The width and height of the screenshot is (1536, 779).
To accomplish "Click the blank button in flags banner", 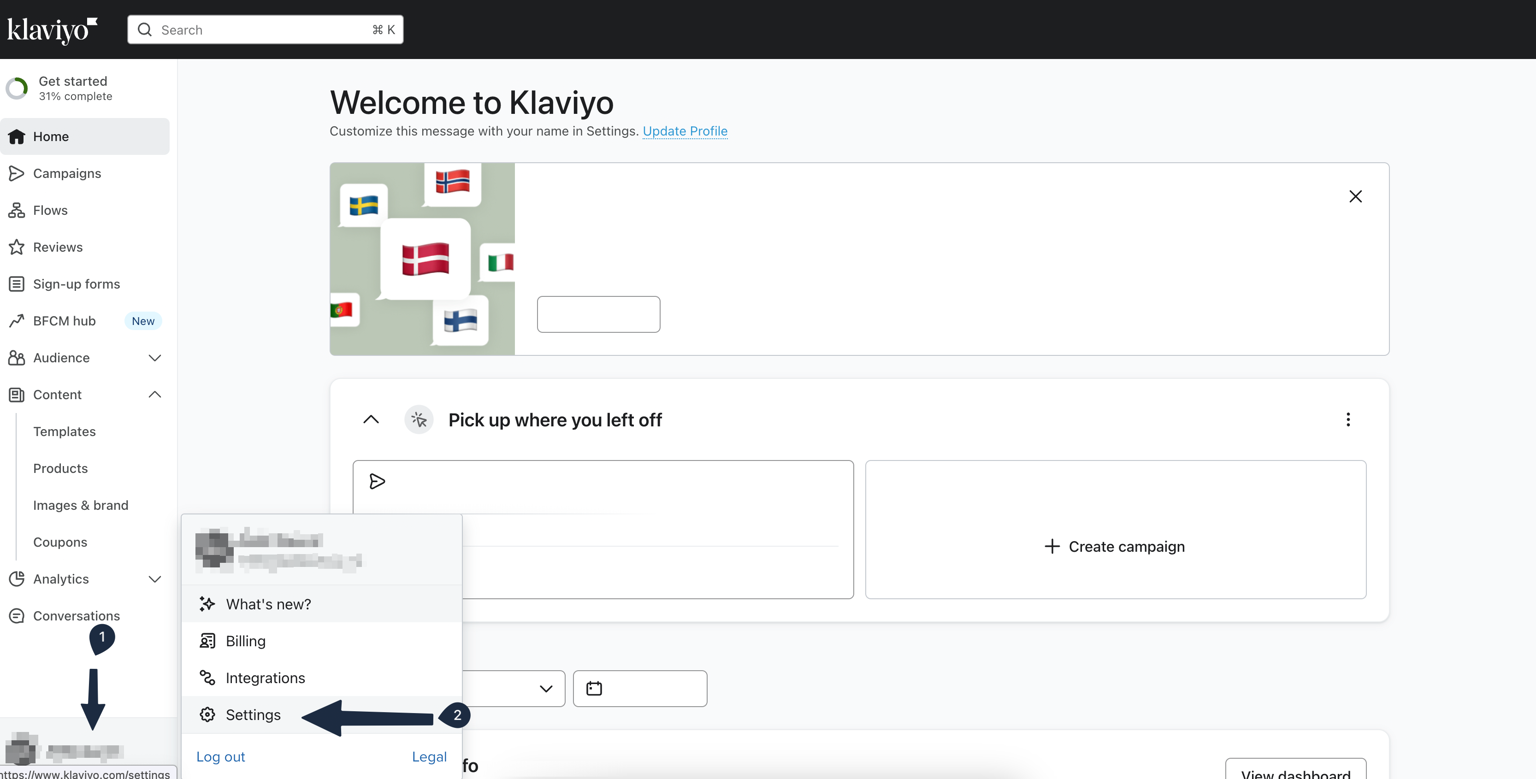I will point(599,314).
